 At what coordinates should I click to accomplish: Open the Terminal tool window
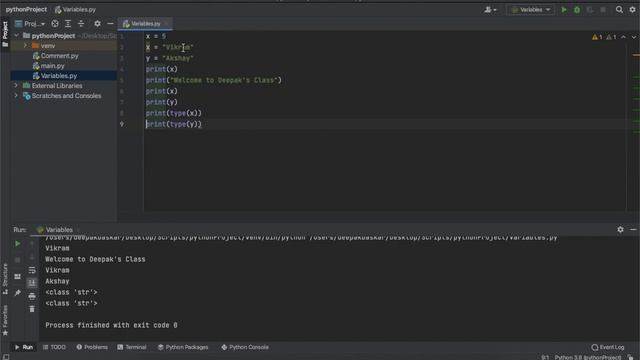[131, 347]
